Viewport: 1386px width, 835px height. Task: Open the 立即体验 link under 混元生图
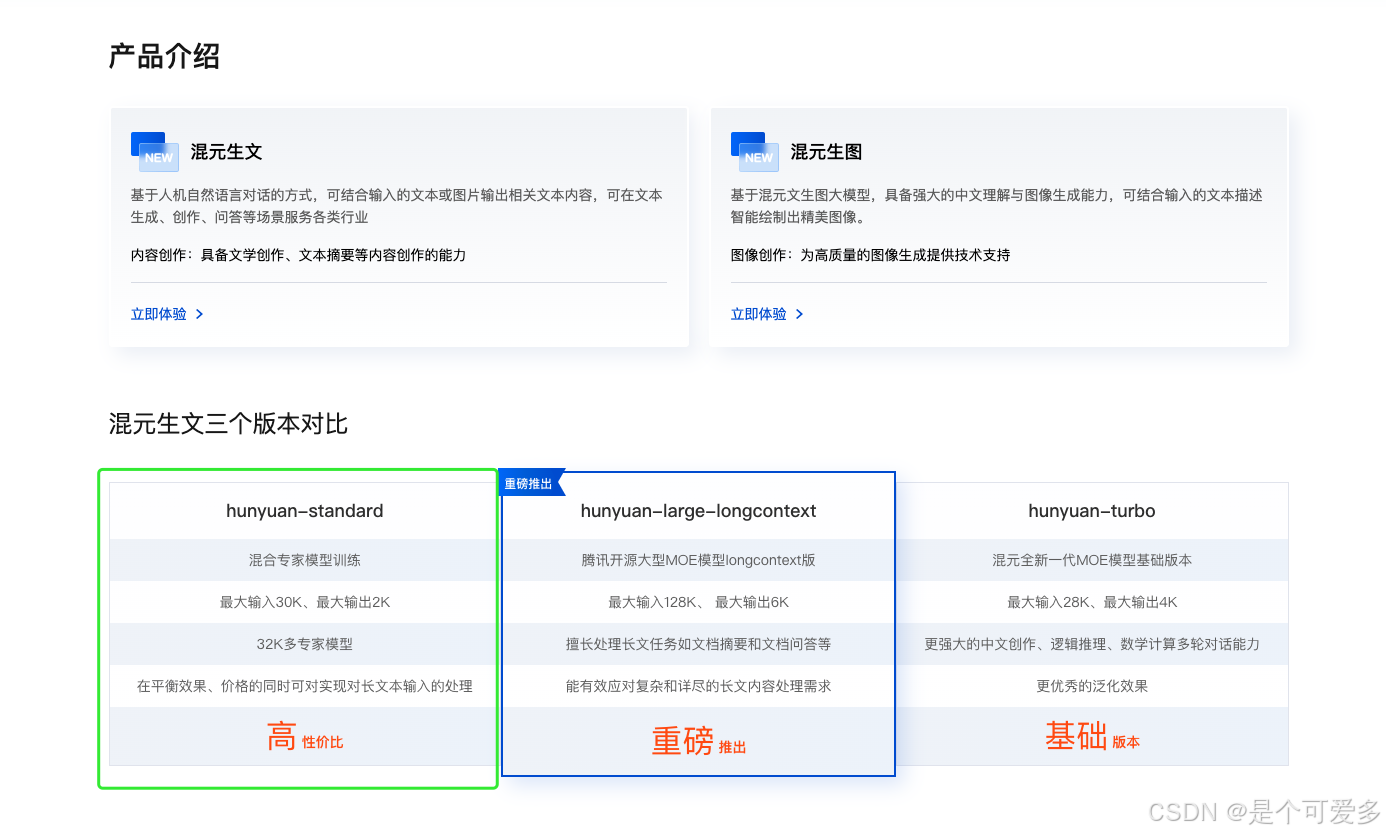point(758,314)
